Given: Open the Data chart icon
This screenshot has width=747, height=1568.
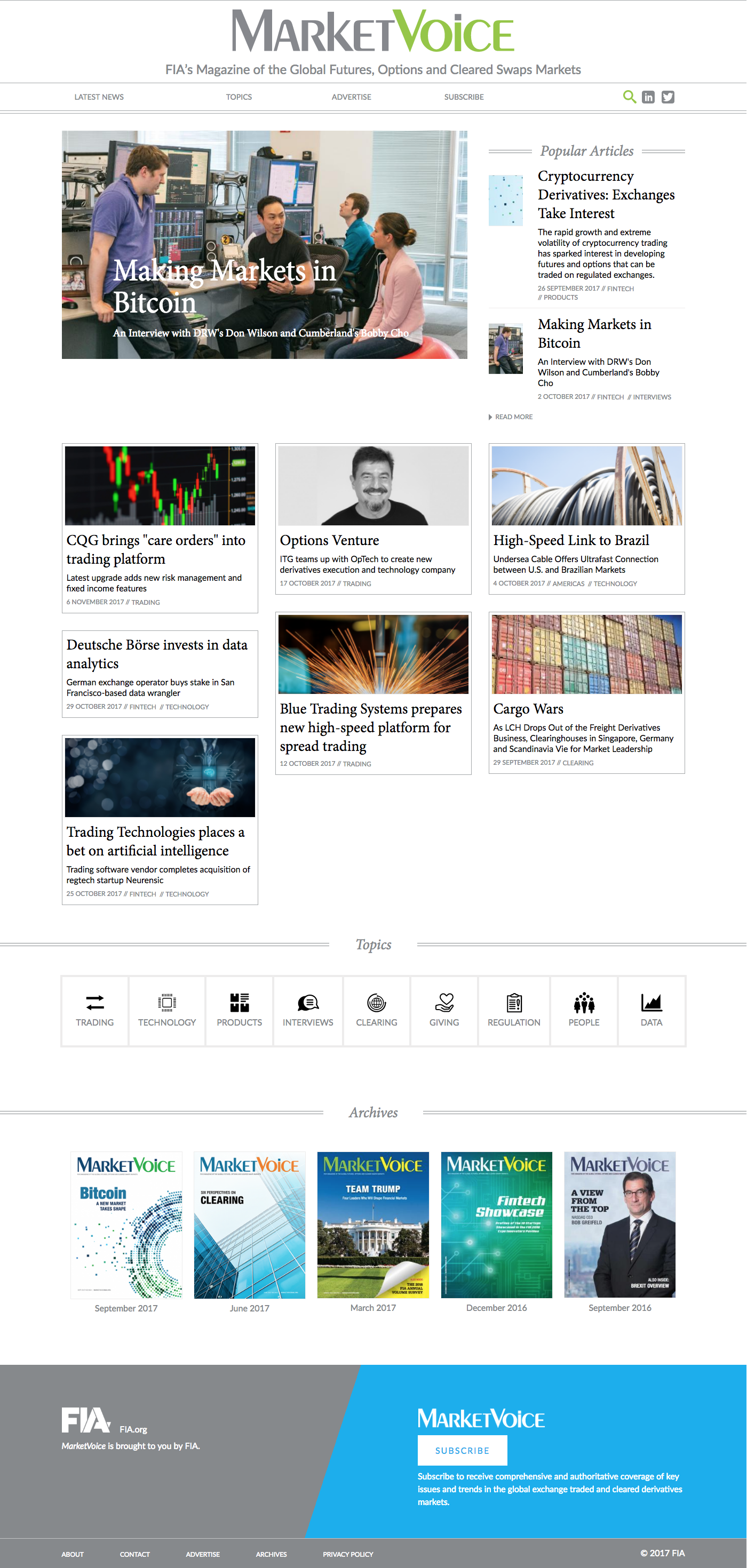Looking at the screenshot, I should (651, 1002).
